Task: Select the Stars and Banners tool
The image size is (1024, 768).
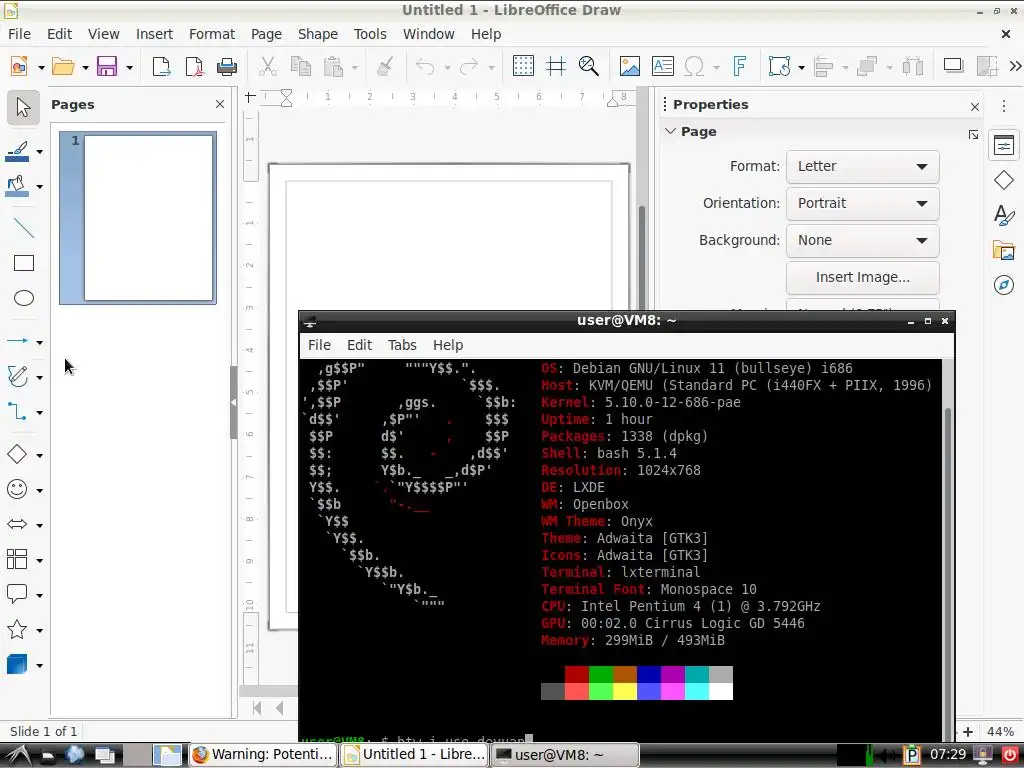Action: point(17,630)
